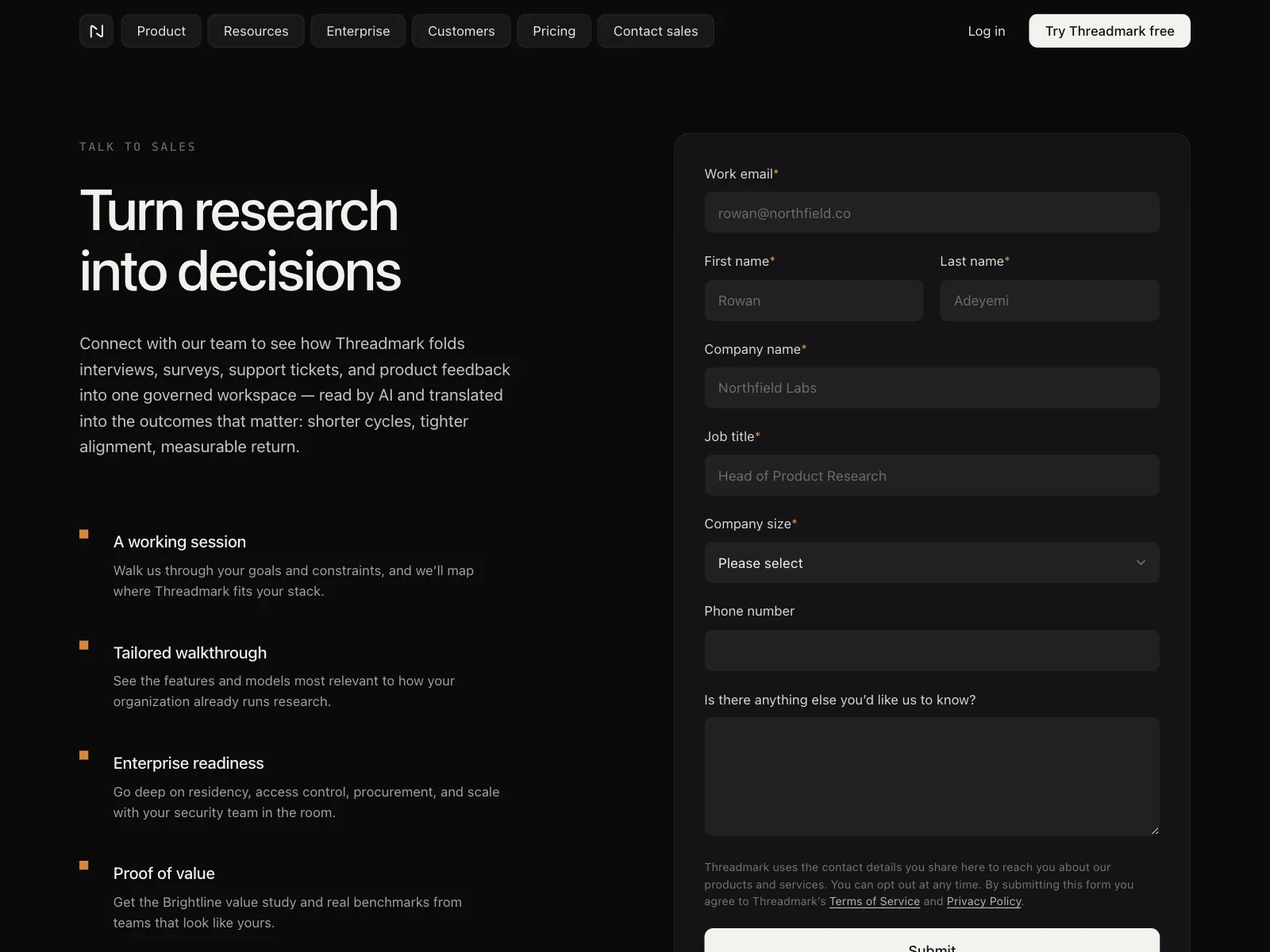
Task: Submit the contact sales form
Action: pos(932,942)
